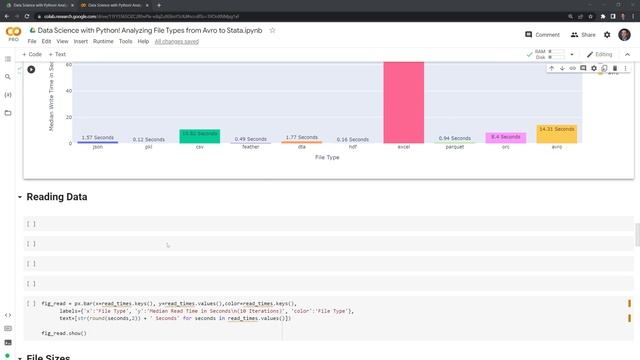This screenshot has height=360, width=640.
Task: Click the yellow avro bar
Action: pyautogui.click(x=557, y=134)
